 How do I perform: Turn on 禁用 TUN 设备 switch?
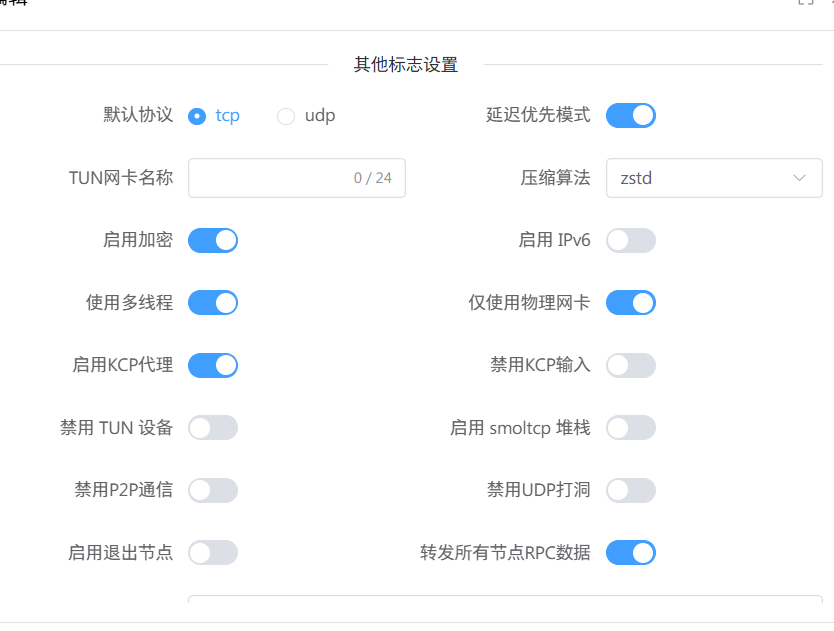point(213,428)
